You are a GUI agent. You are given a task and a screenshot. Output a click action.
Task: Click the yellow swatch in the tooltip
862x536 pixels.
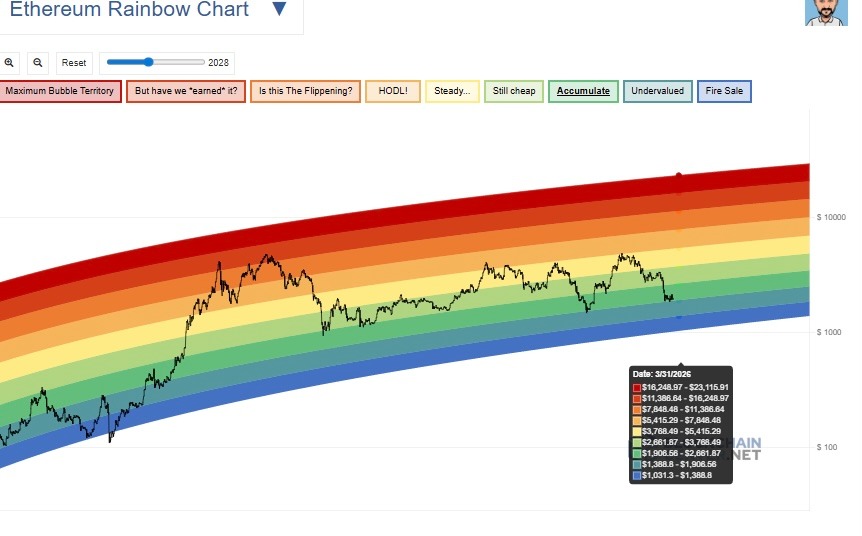tap(637, 432)
